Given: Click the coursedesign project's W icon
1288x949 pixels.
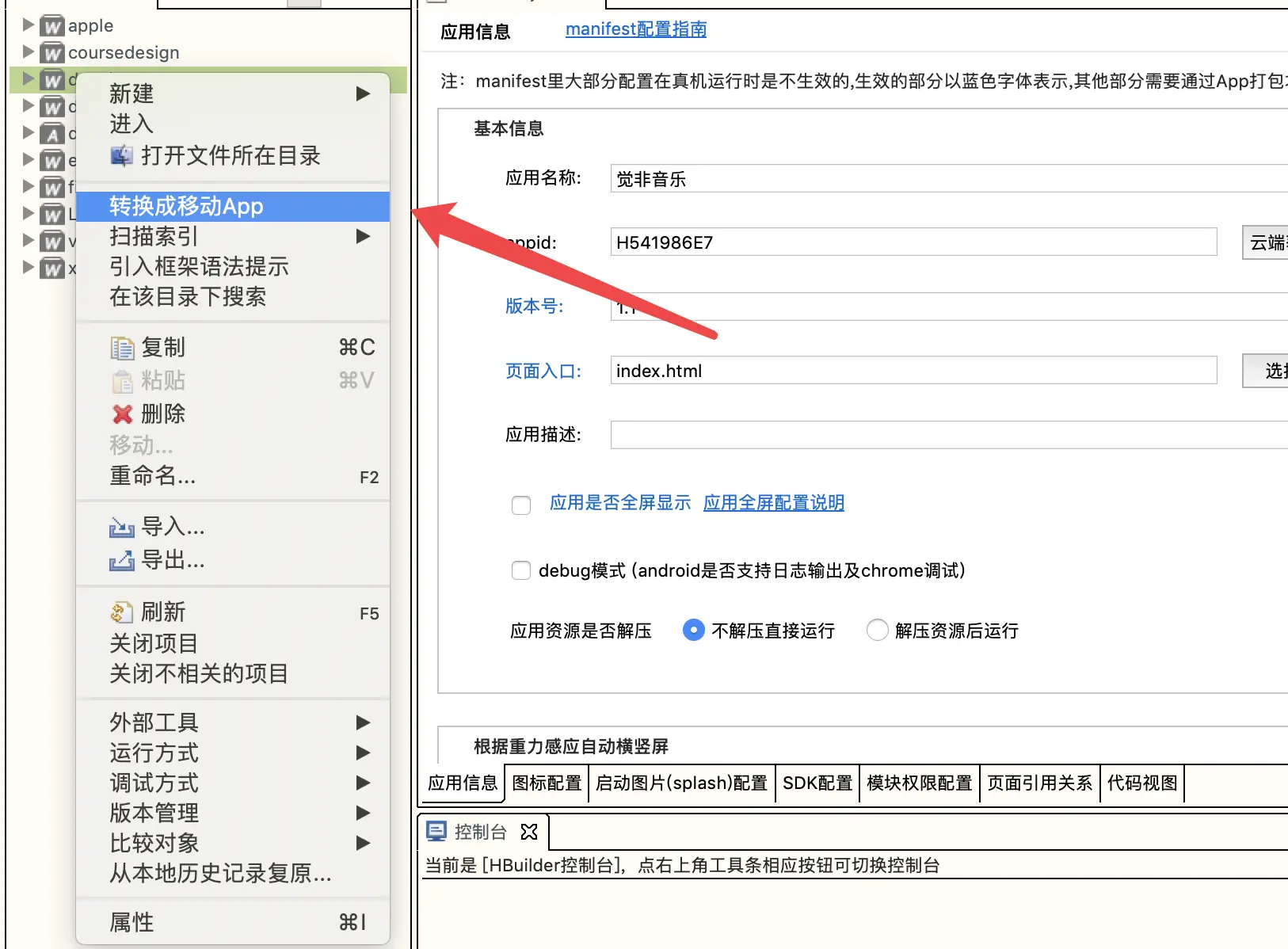Looking at the screenshot, I should [x=51, y=51].
